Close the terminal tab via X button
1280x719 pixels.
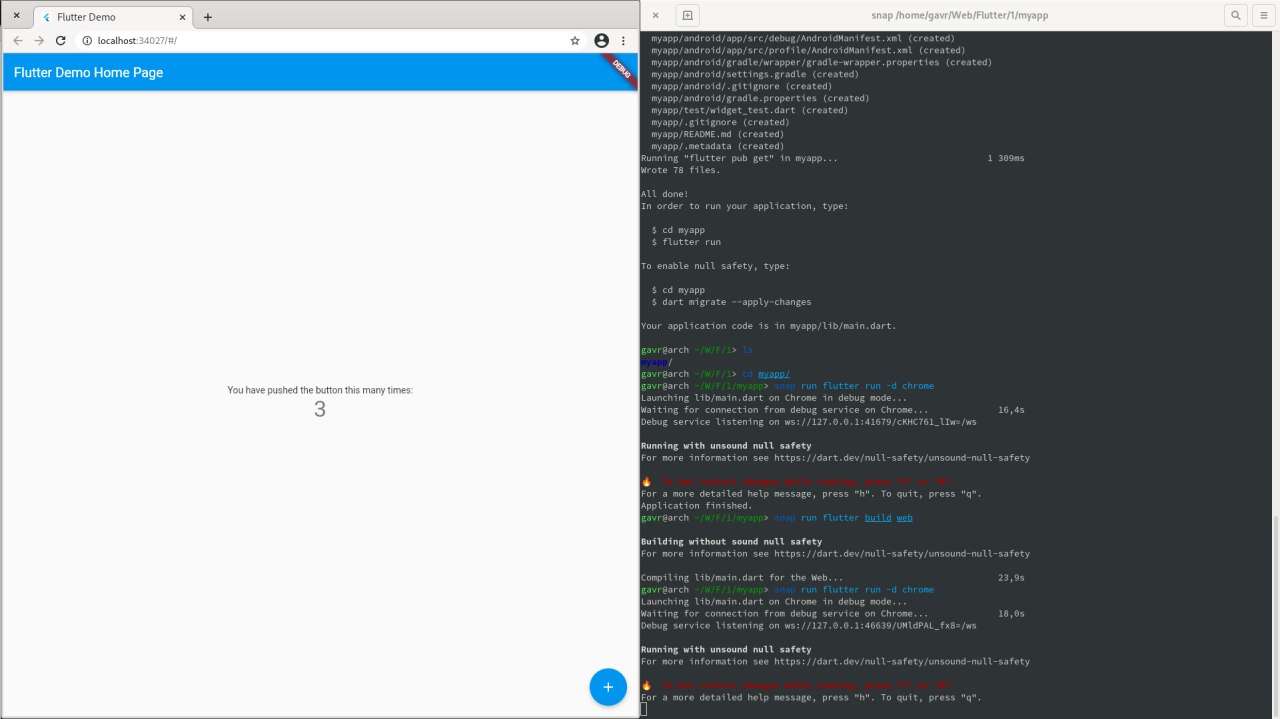(x=655, y=15)
